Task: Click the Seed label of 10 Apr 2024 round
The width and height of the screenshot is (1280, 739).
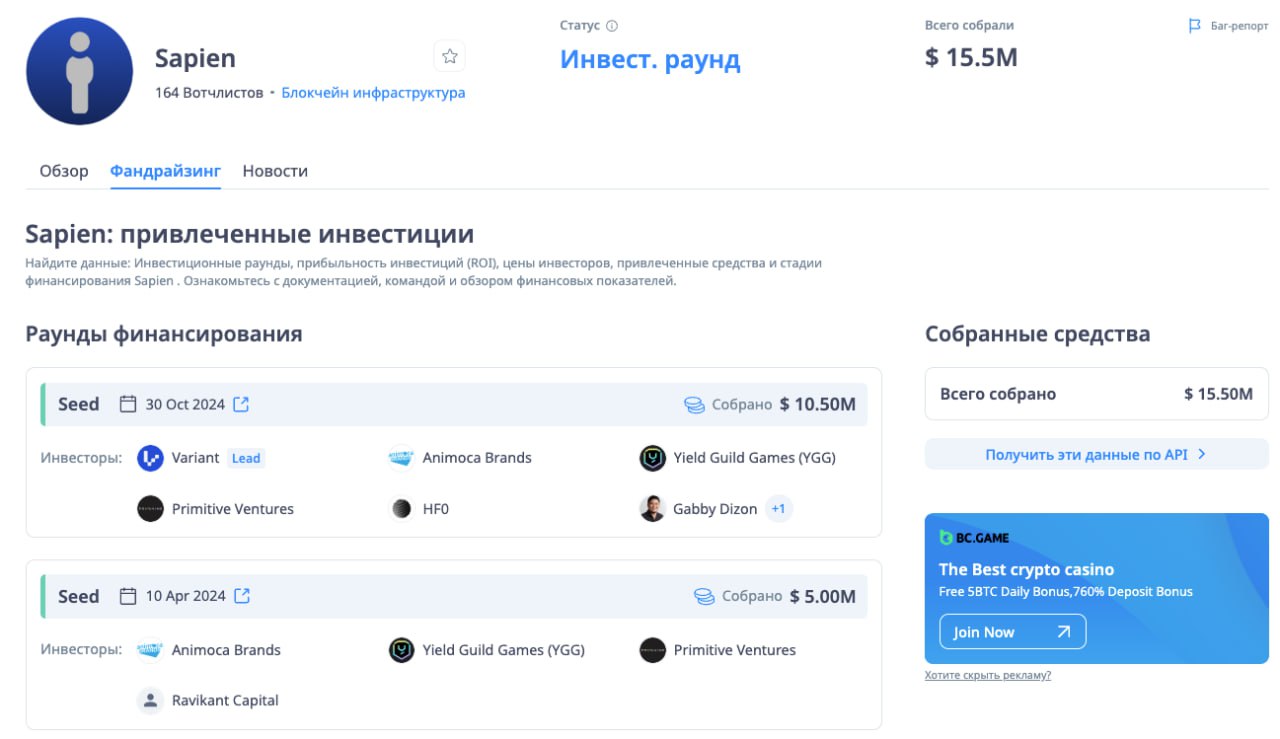Action: (x=78, y=597)
